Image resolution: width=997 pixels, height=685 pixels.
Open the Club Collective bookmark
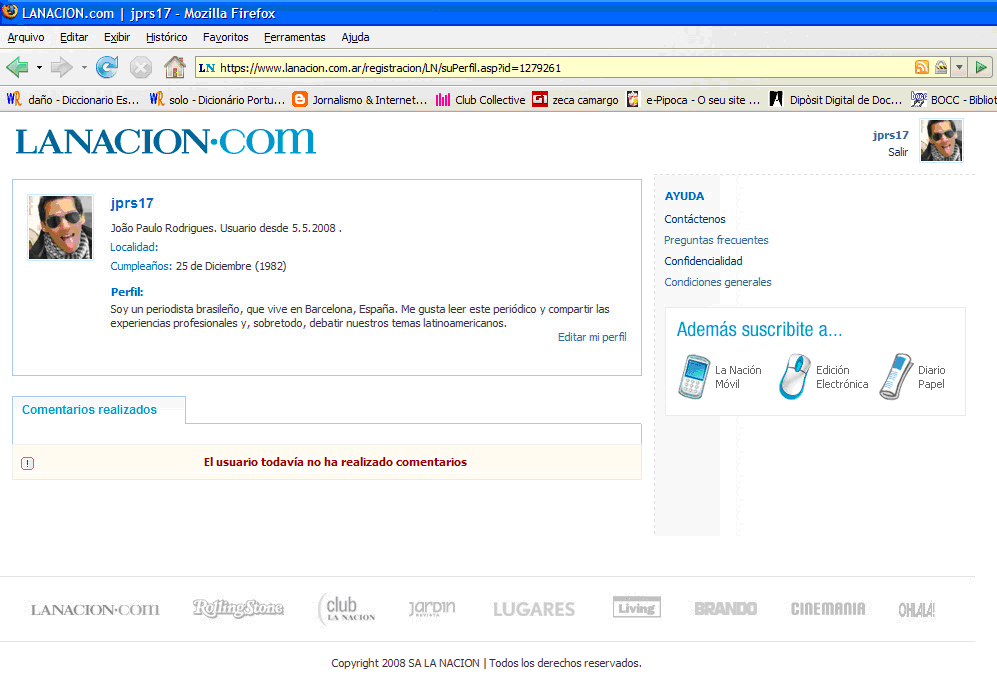480,99
